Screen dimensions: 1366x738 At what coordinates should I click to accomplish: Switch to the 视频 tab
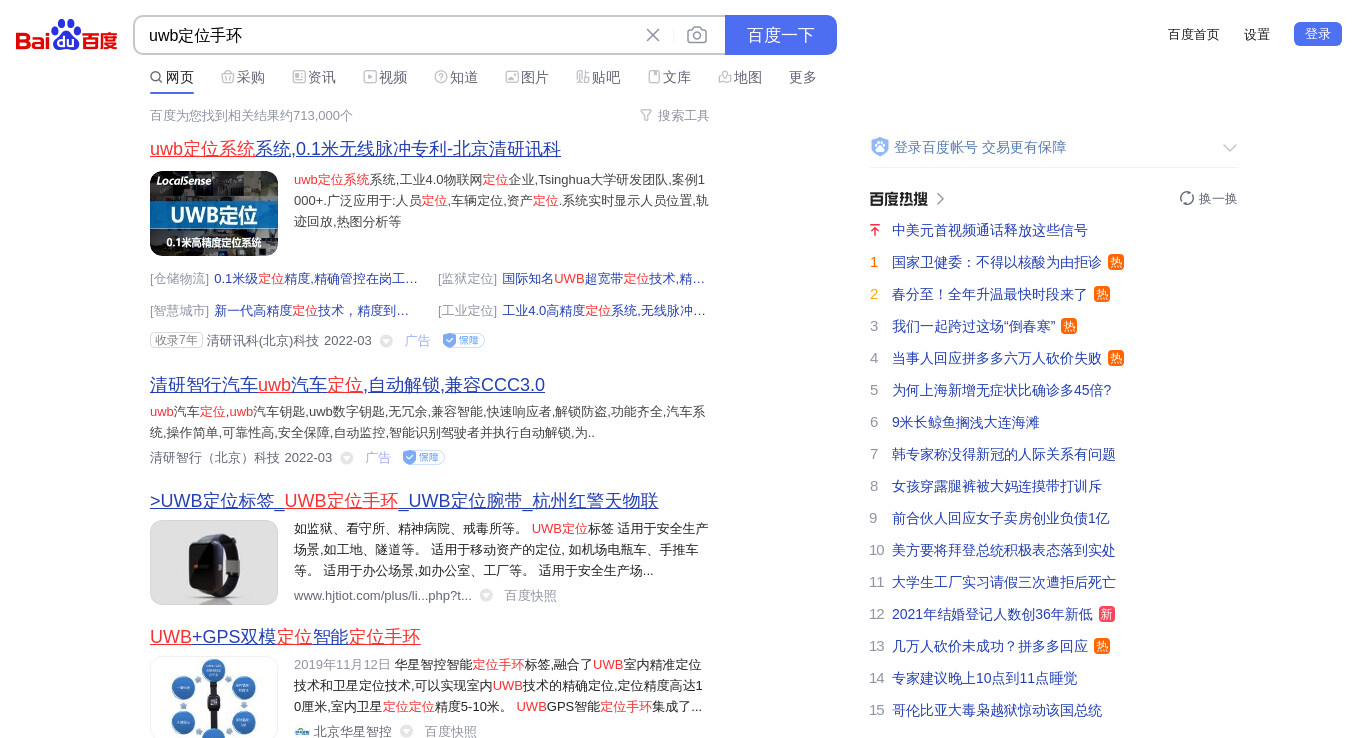click(x=385, y=77)
